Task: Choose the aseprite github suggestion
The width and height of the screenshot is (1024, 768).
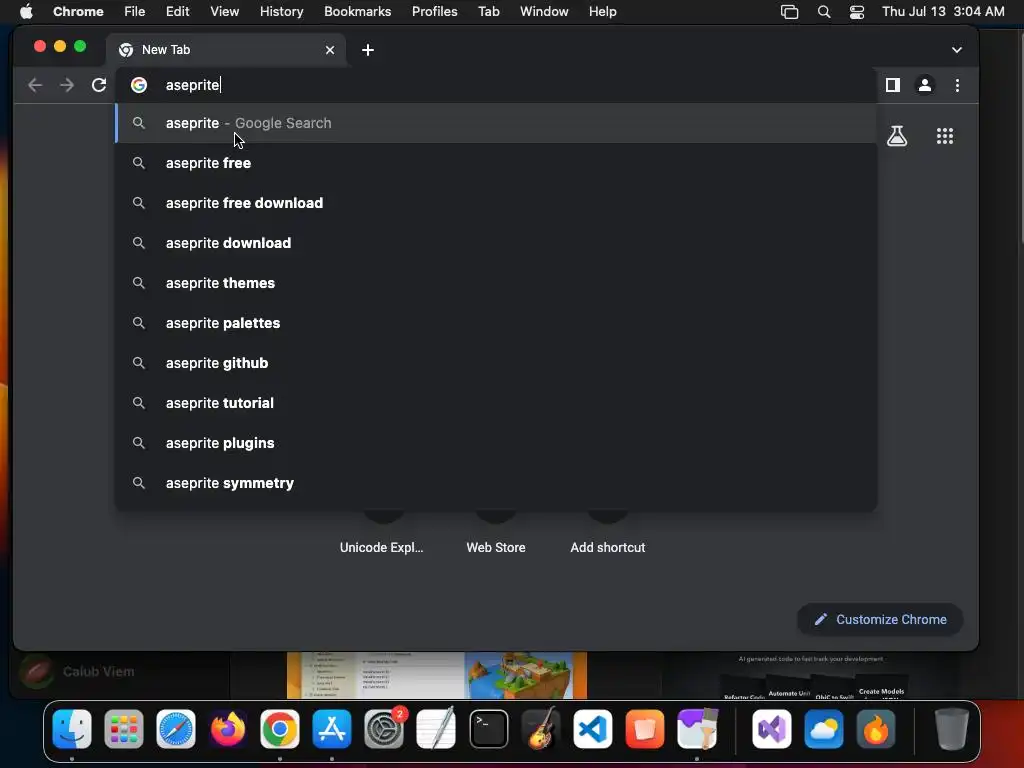Action: coord(496,363)
